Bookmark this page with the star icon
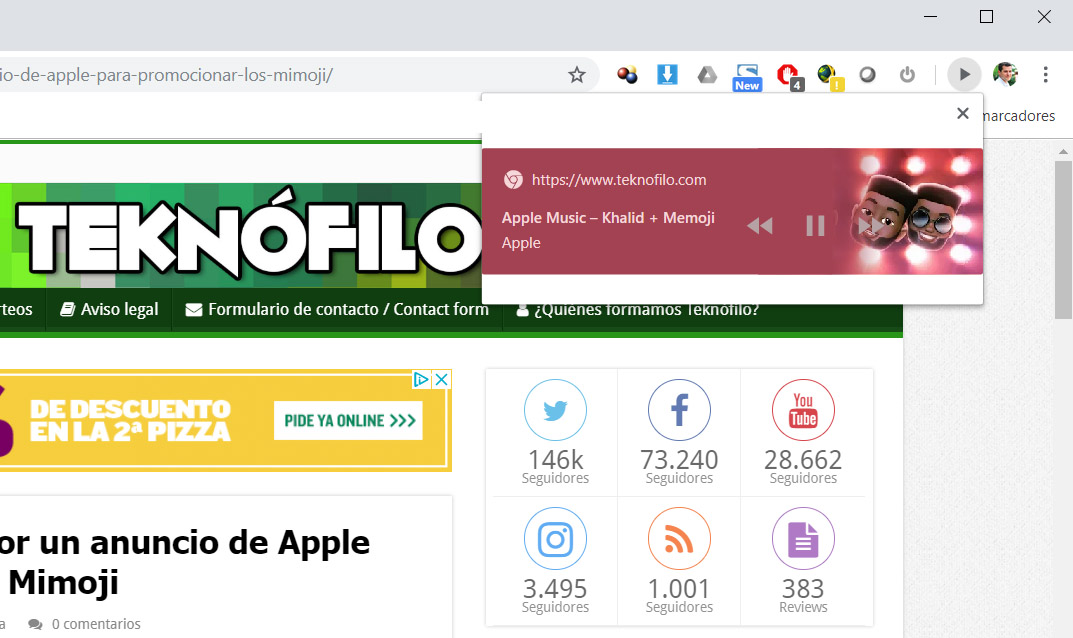The height and width of the screenshot is (638, 1073). (x=577, y=75)
